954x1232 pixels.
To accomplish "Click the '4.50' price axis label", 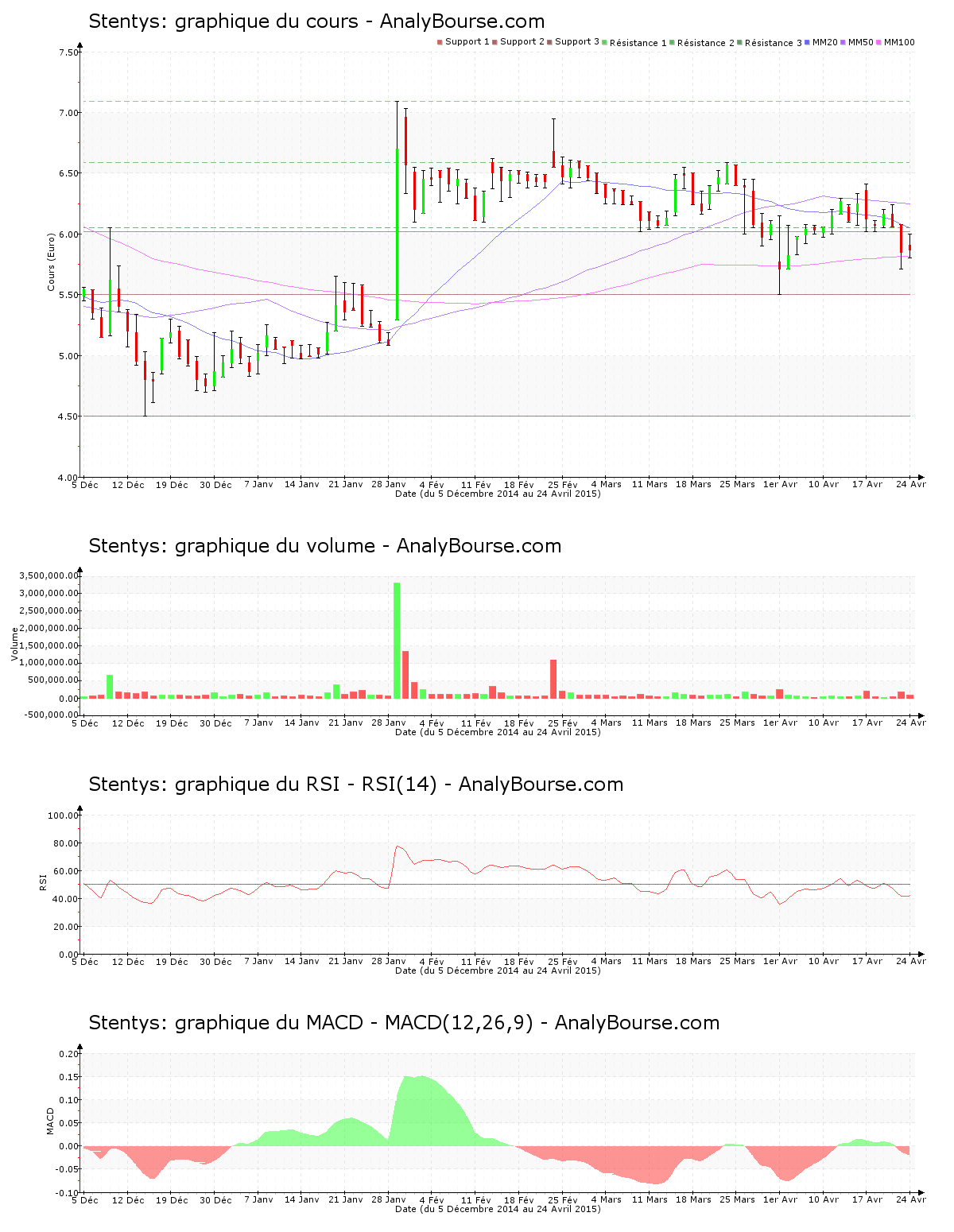I will [68, 416].
